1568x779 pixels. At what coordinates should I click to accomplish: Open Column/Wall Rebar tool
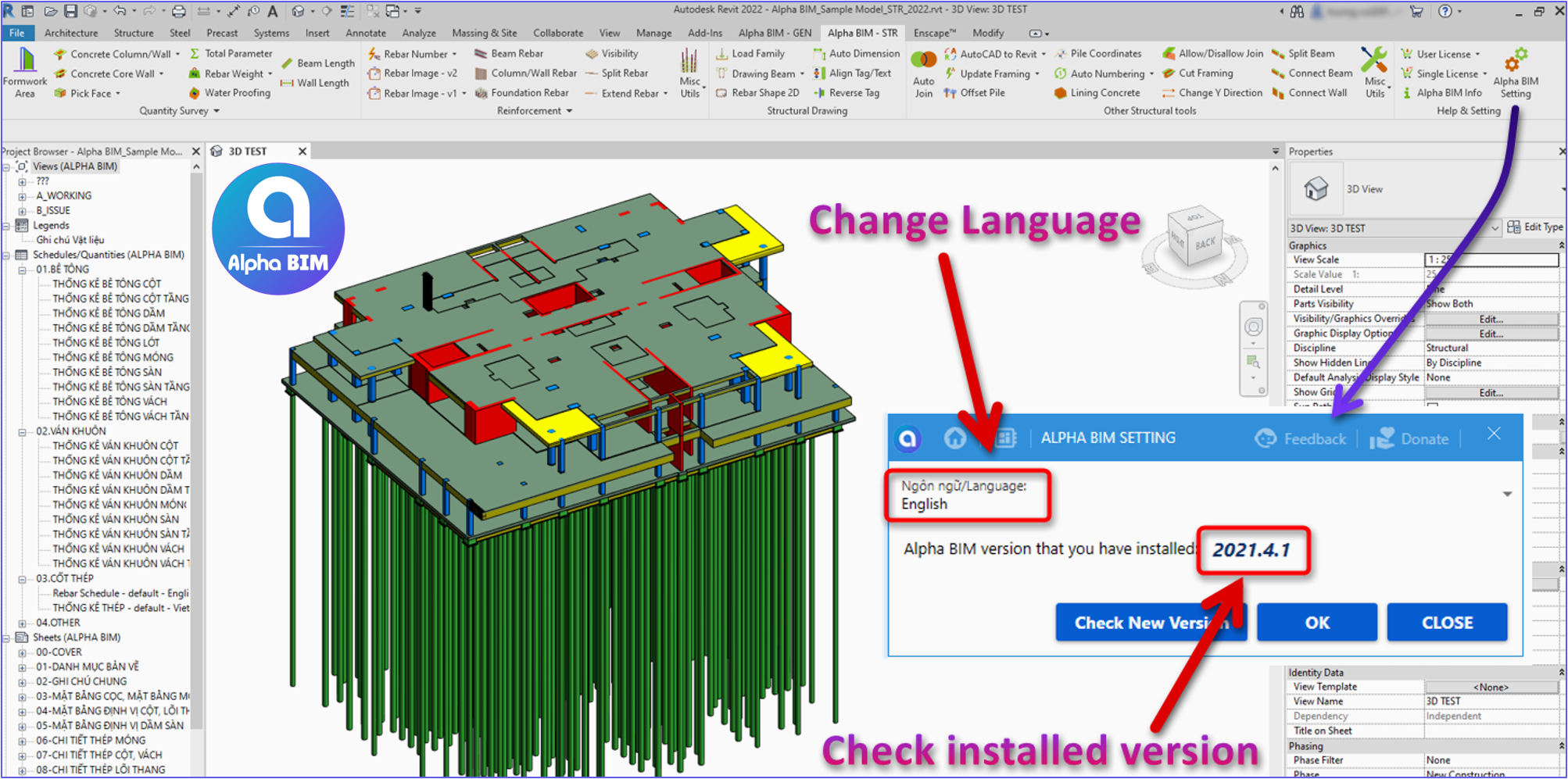click(x=525, y=73)
